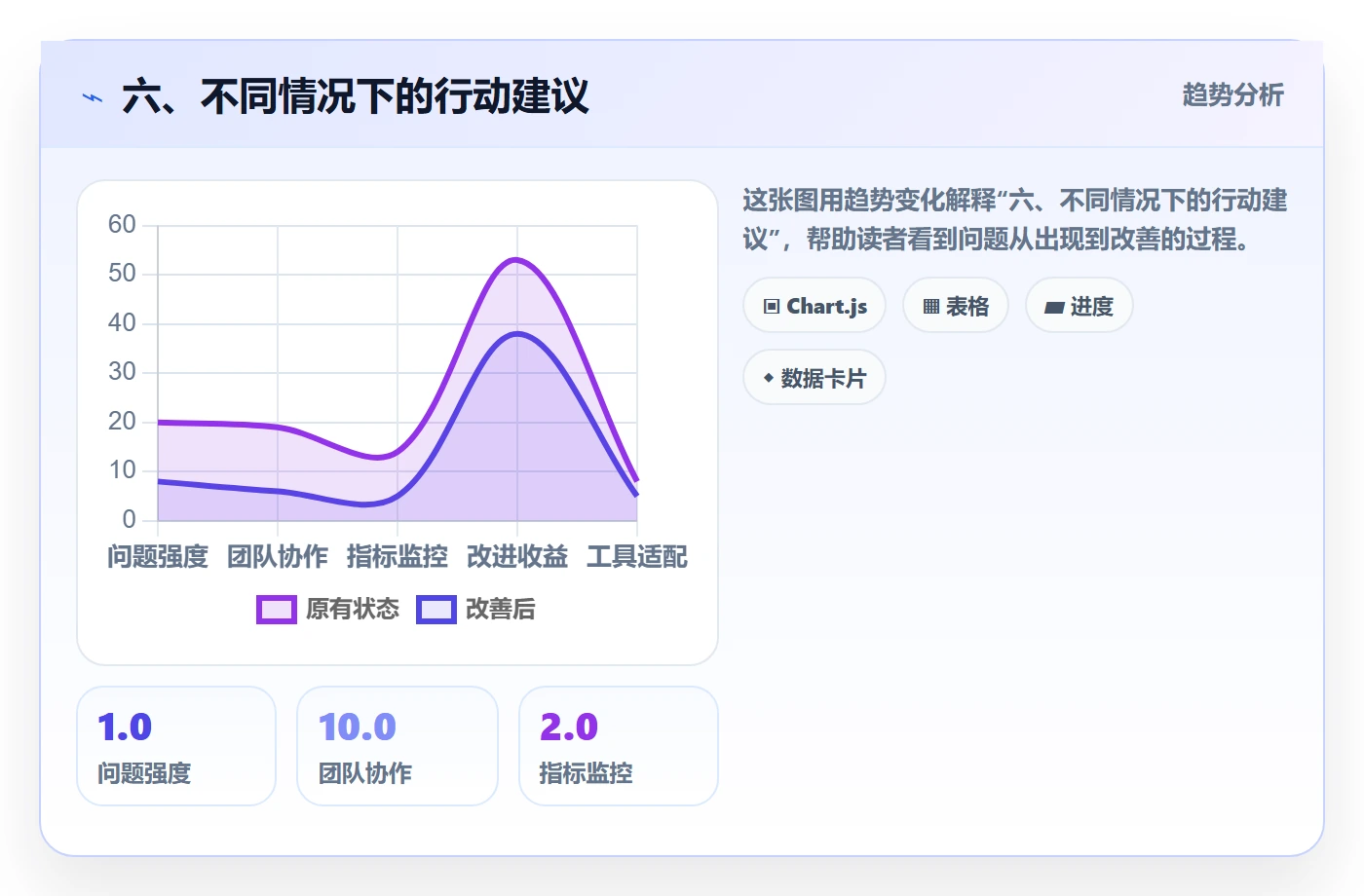The height and width of the screenshot is (896, 1364).
Task: Click the 指标监控 x-axis label
Action: [398, 557]
